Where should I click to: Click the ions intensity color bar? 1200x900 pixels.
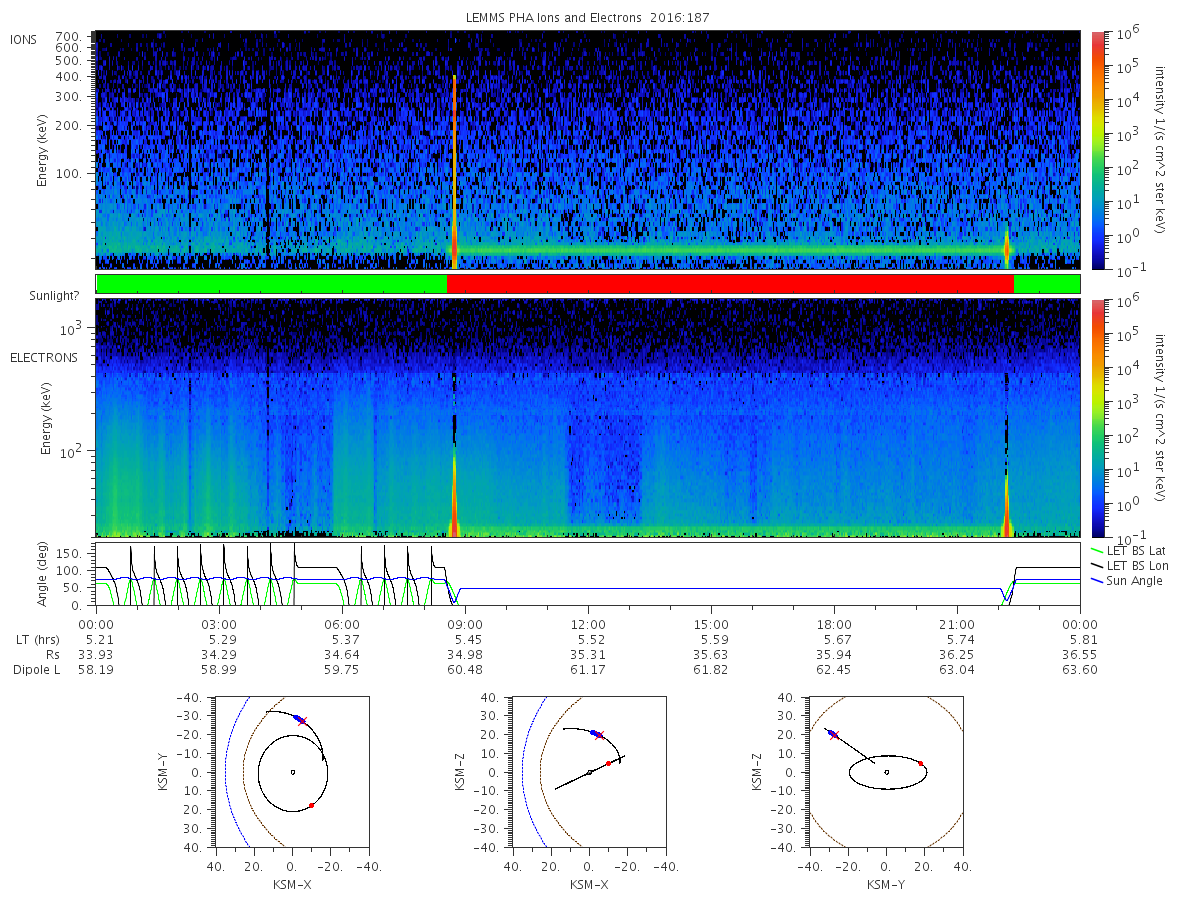1097,150
